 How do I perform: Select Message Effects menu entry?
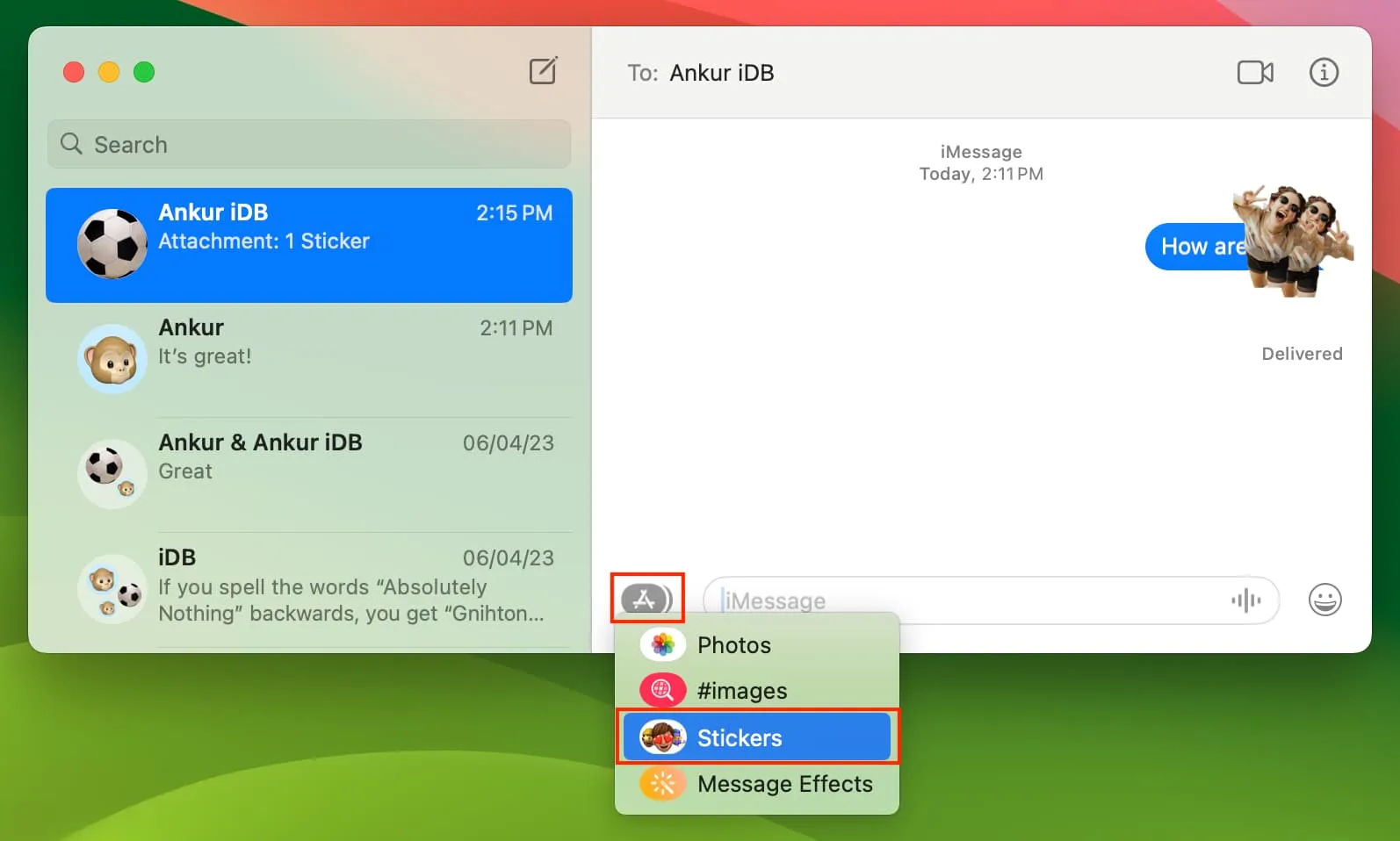point(756,783)
